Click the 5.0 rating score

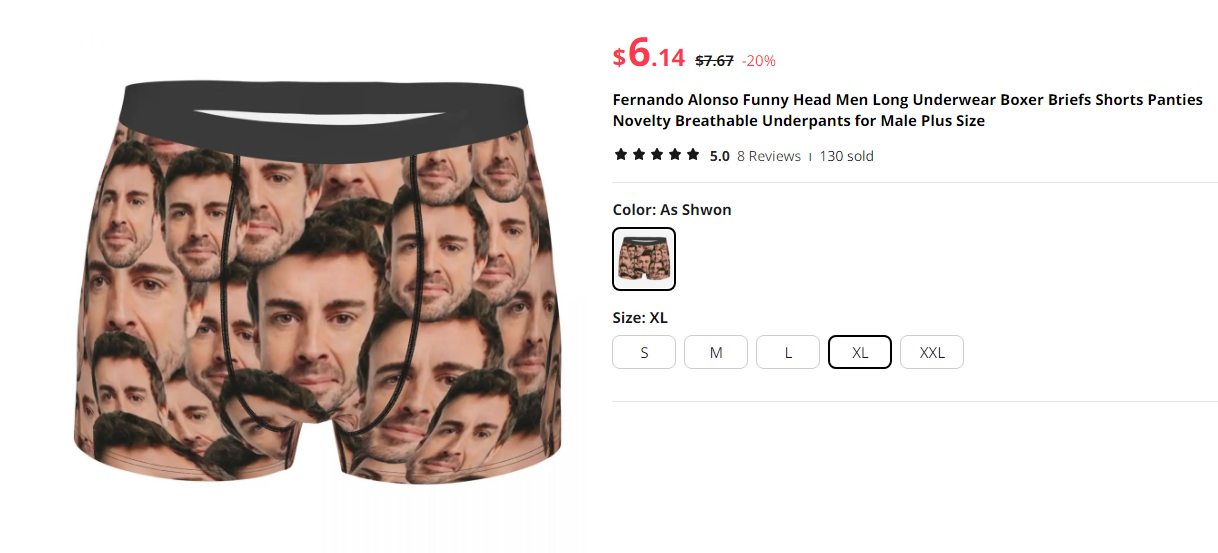(x=719, y=156)
